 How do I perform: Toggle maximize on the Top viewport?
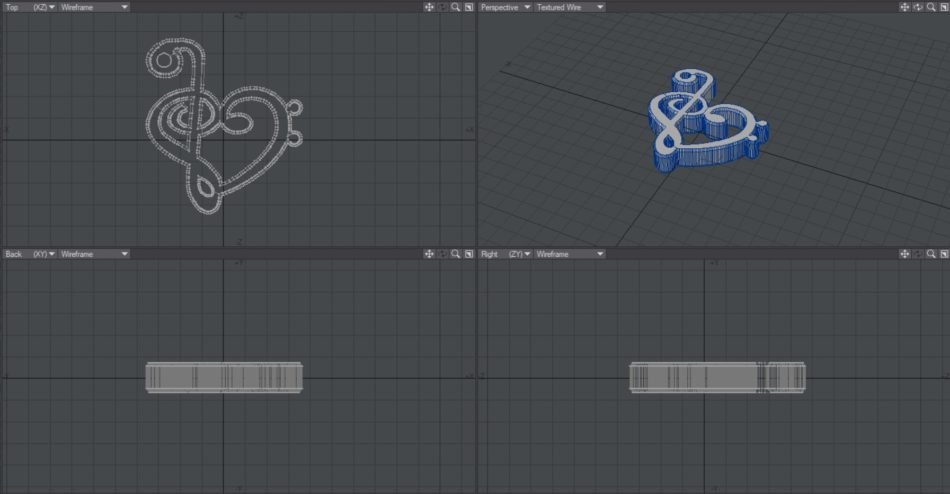pyautogui.click(x=468, y=7)
